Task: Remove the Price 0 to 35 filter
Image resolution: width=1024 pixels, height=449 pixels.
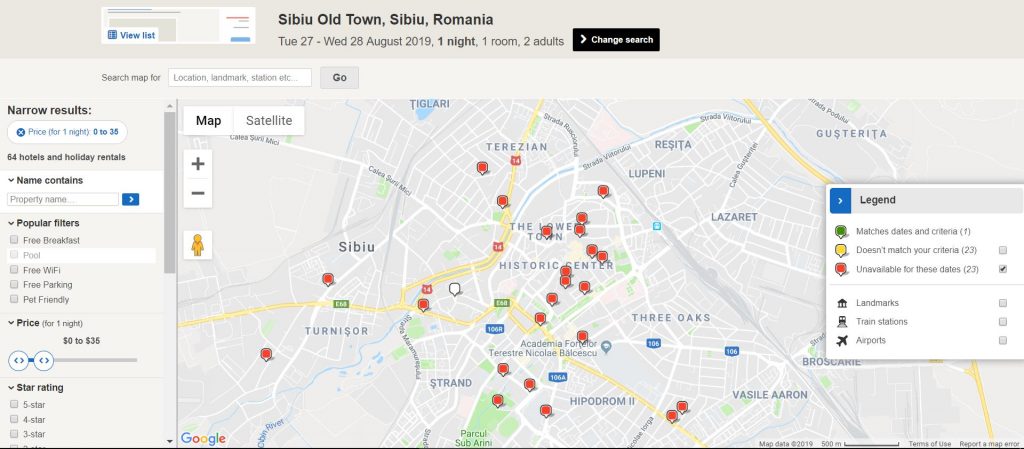Action: 21,132
